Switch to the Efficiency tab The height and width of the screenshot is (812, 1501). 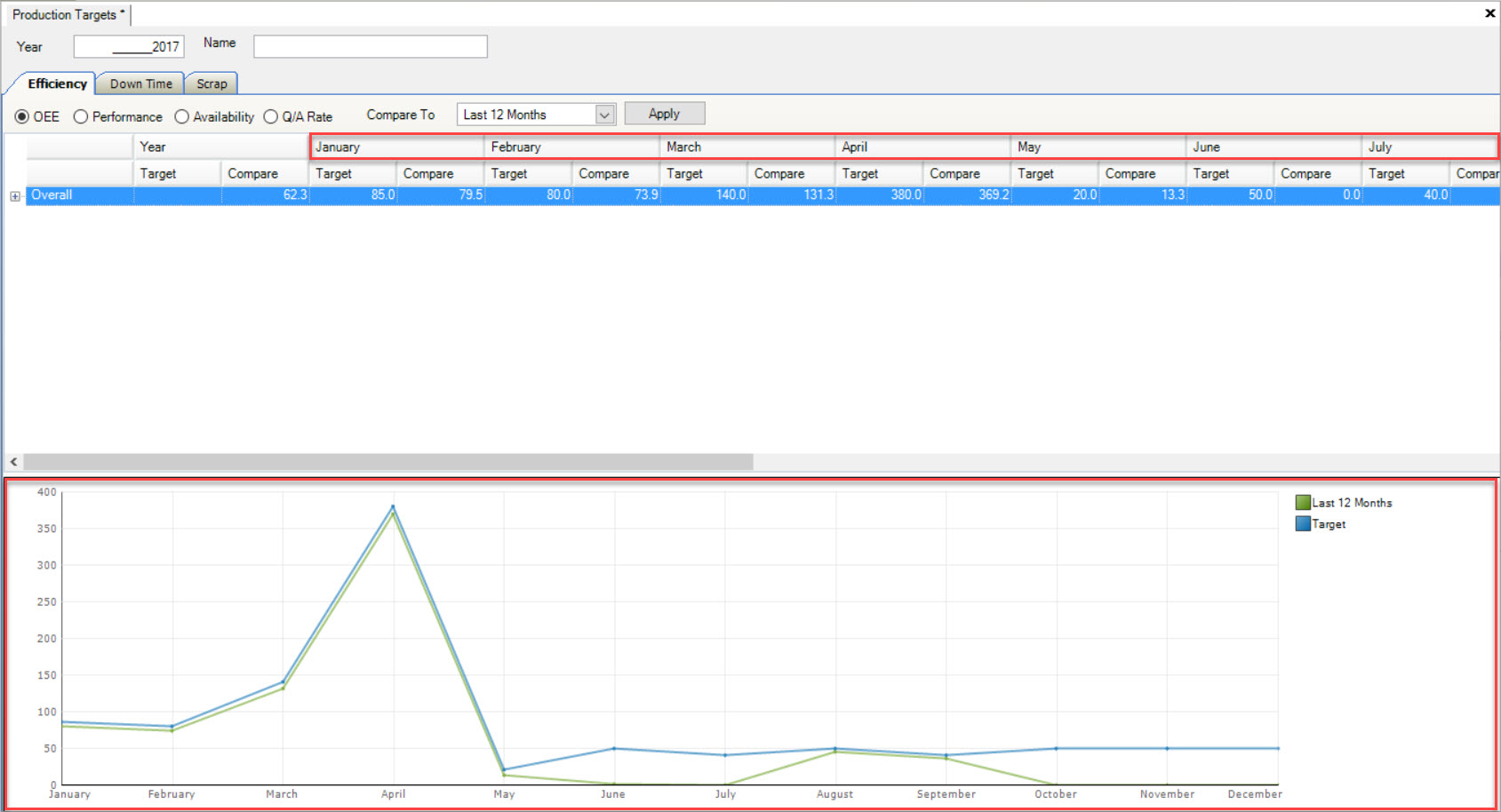pos(57,84)
